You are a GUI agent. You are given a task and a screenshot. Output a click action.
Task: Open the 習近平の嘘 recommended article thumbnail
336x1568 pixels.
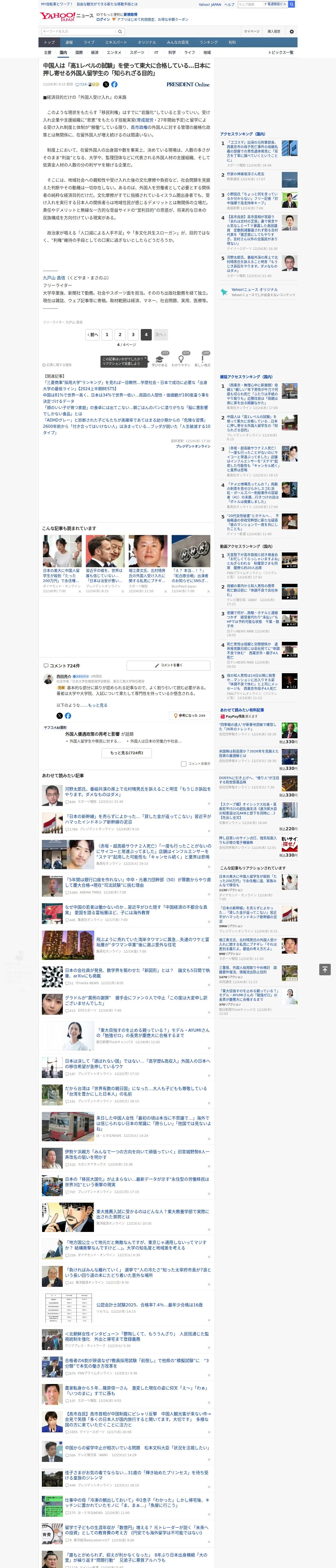pos(105,551)
